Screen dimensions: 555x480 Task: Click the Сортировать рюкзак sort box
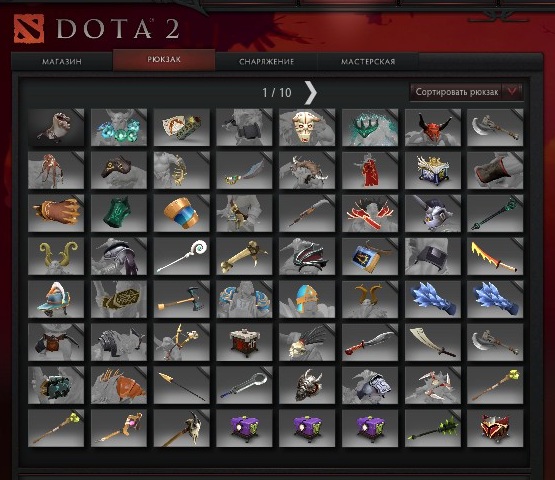coord(466,92)
